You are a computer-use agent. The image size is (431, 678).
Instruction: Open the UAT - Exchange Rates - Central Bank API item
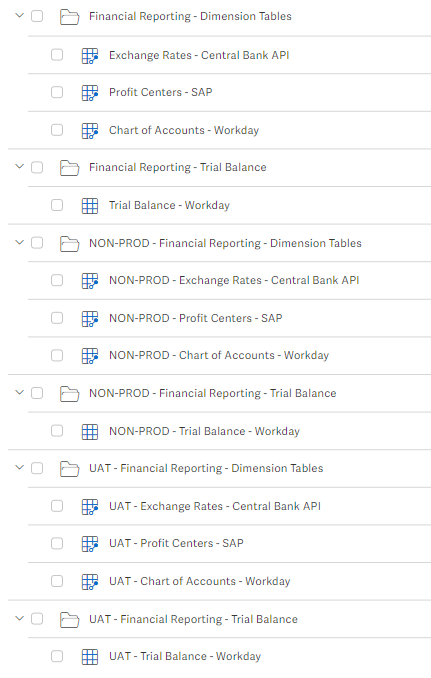tap(215, 506)
